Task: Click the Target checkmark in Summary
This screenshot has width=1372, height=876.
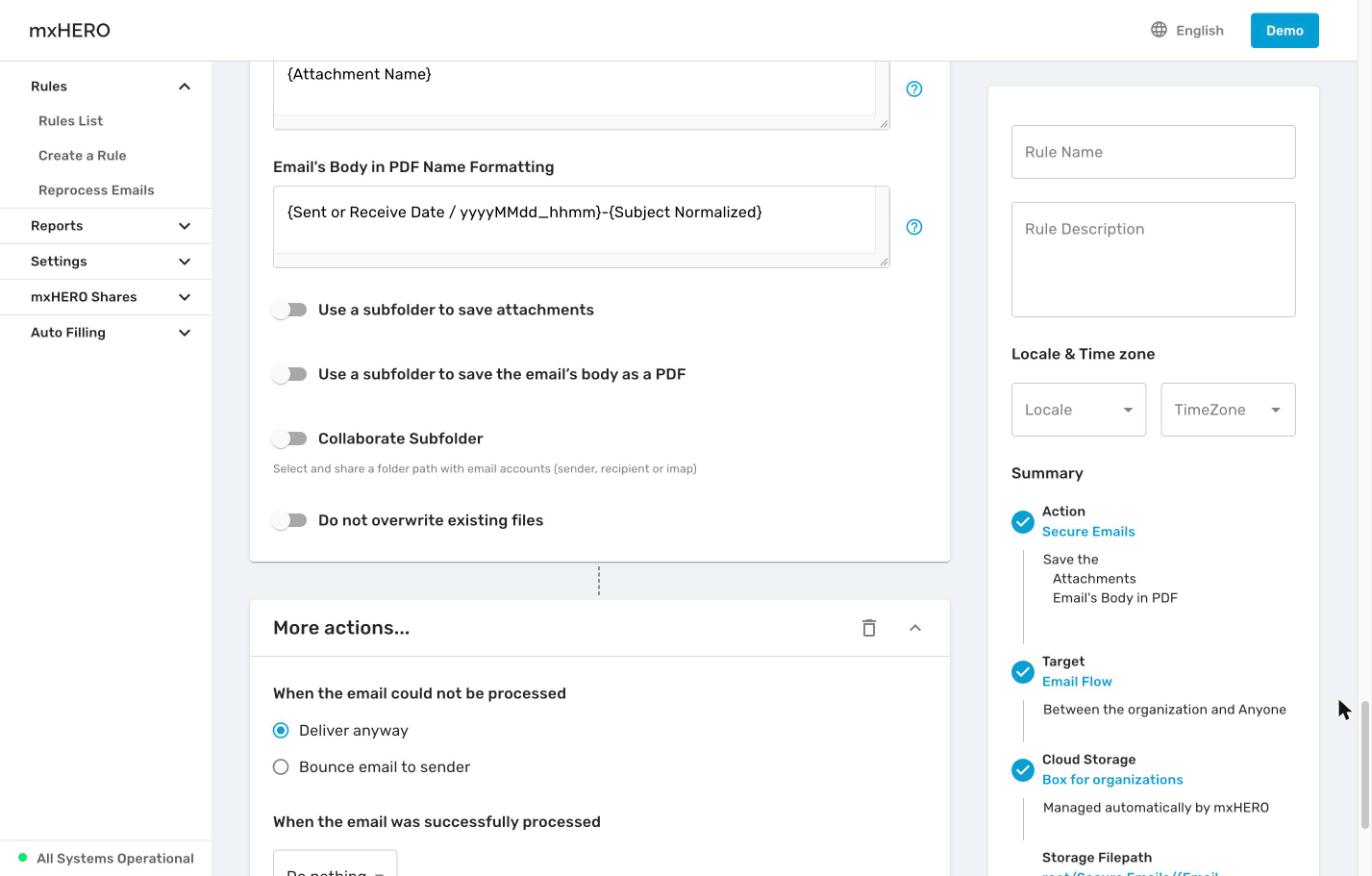Action: click(1022, 672)
